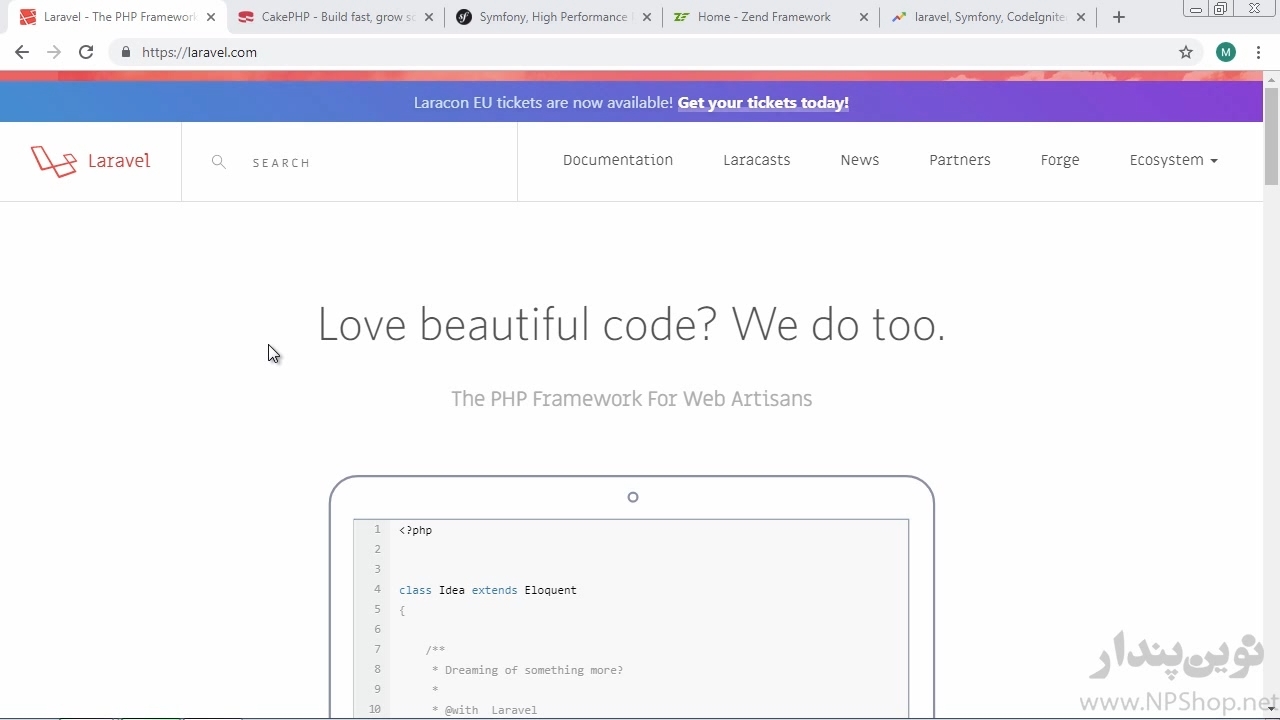This screenshot has height=720, width=1280.
Task: Open the Chrome three-dot menu
Action: tap(1259, 52)
